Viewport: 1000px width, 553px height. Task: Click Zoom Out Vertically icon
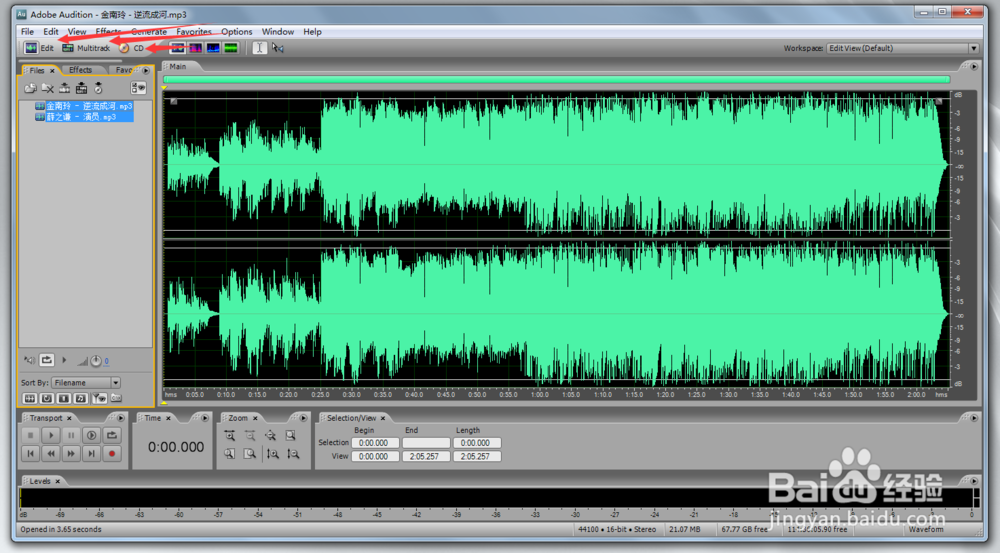click(x=293, y=454)
